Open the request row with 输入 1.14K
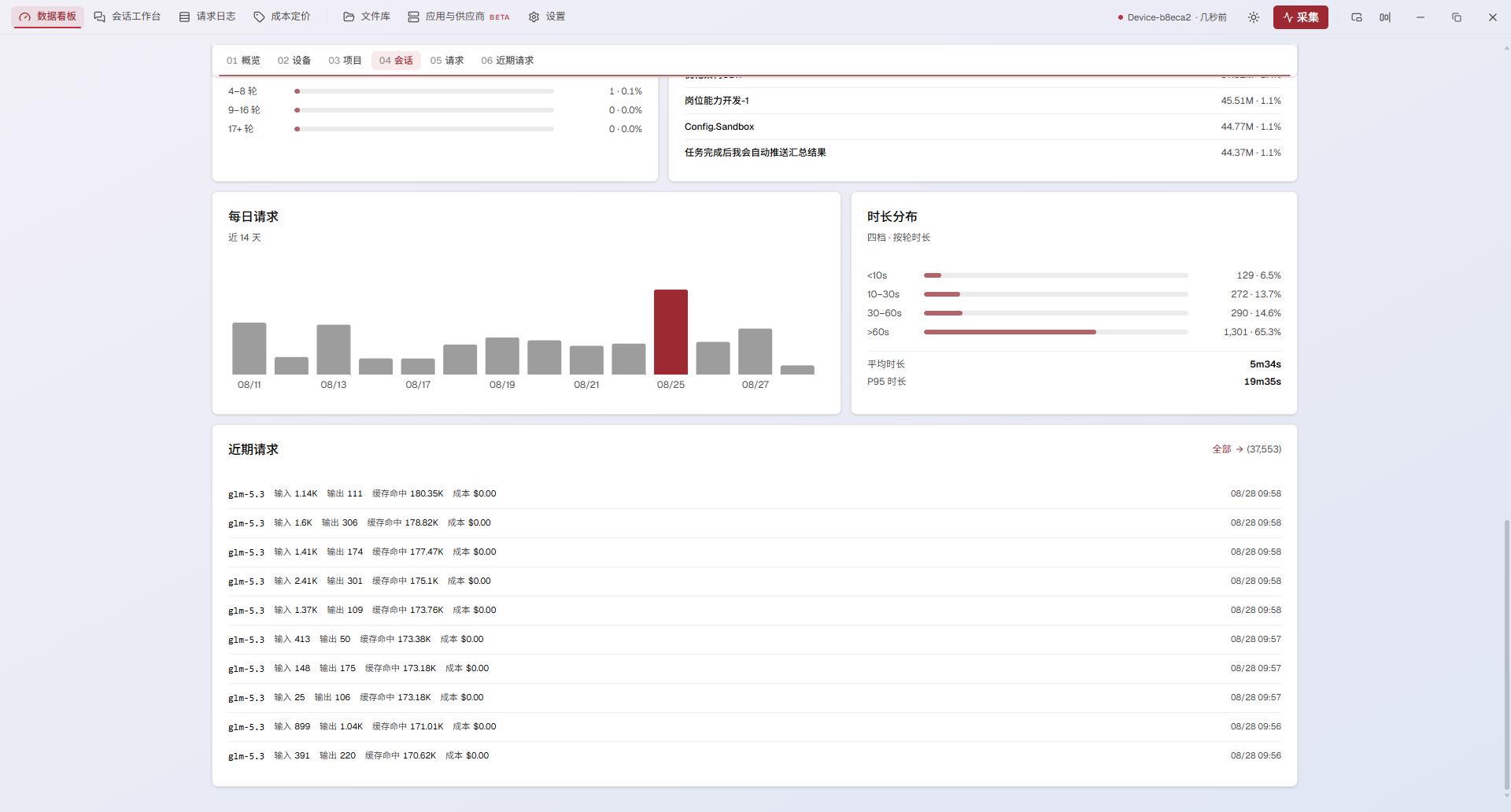This screenshot has width=1511, height=812. tap(755, 494)
